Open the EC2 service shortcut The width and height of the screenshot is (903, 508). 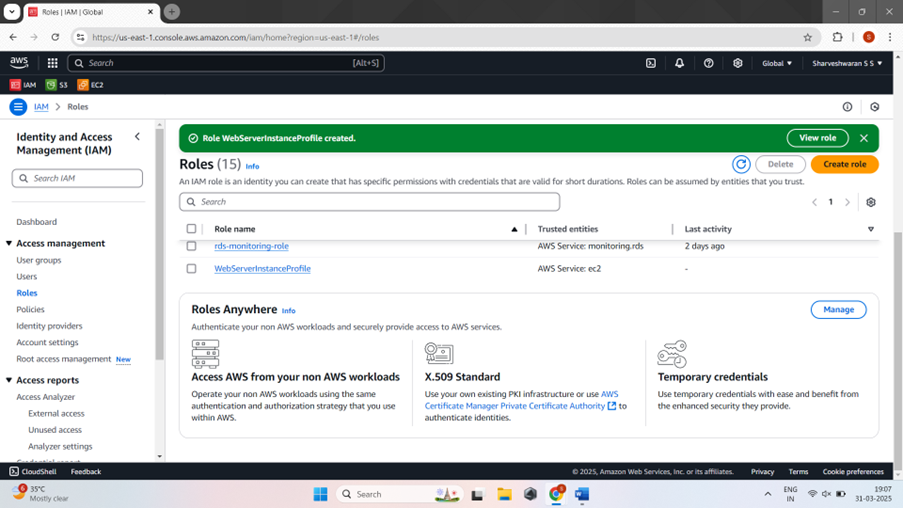click(x=90, y=85)
